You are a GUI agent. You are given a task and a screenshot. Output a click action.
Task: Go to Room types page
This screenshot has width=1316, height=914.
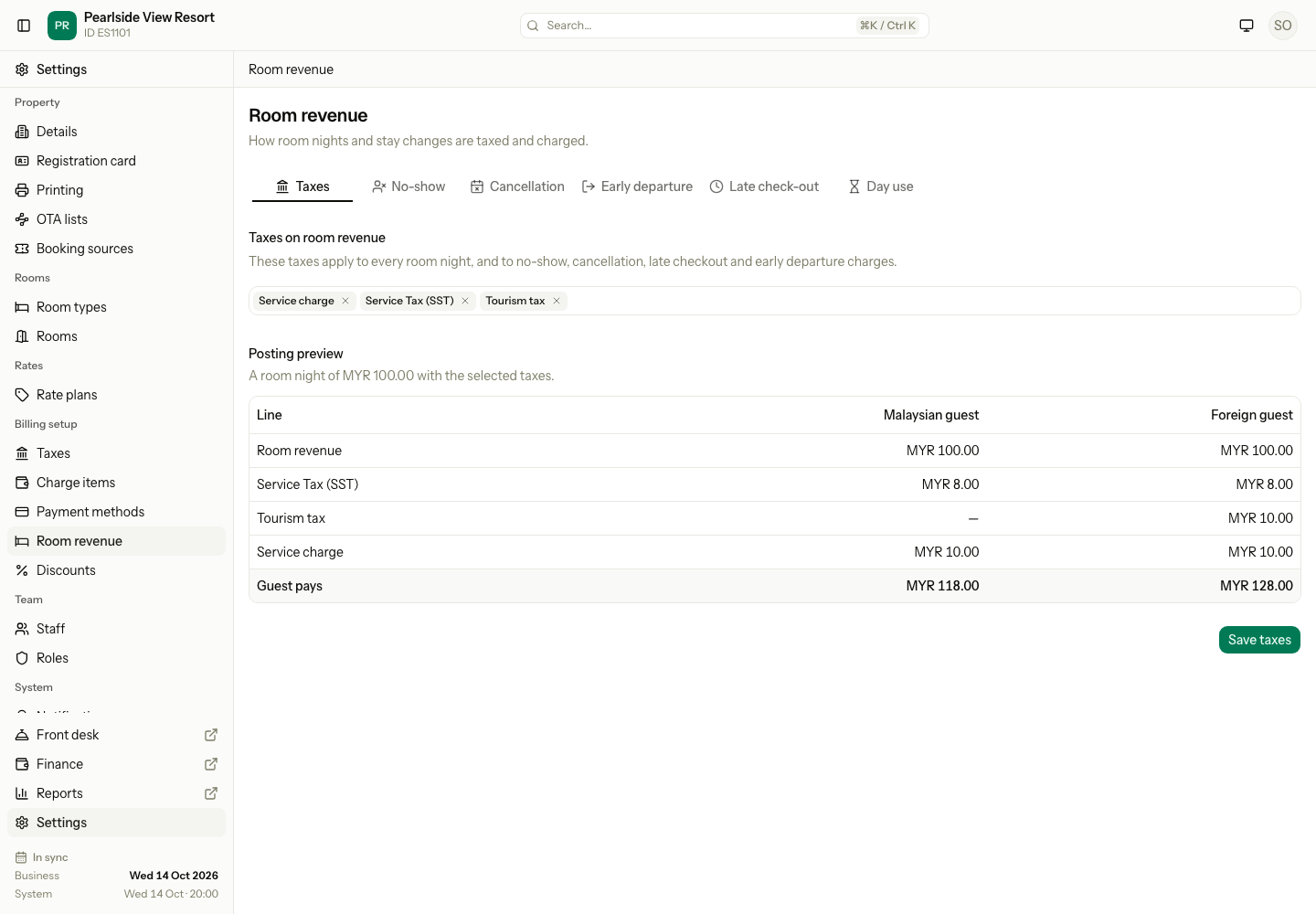pos(117,307)
